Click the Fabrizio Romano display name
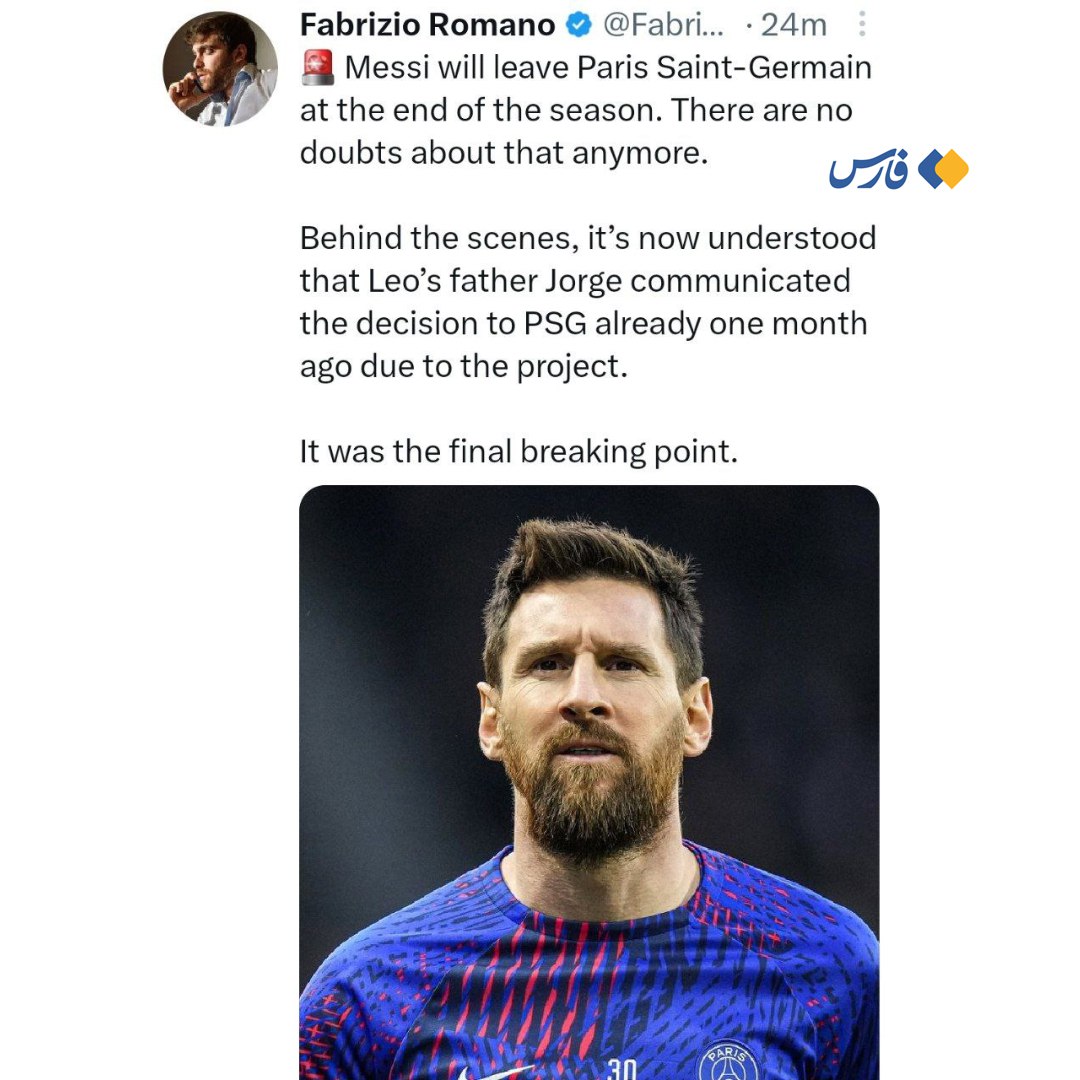This screenshot has width=1080, height=1080. click(x=428, y=25)
